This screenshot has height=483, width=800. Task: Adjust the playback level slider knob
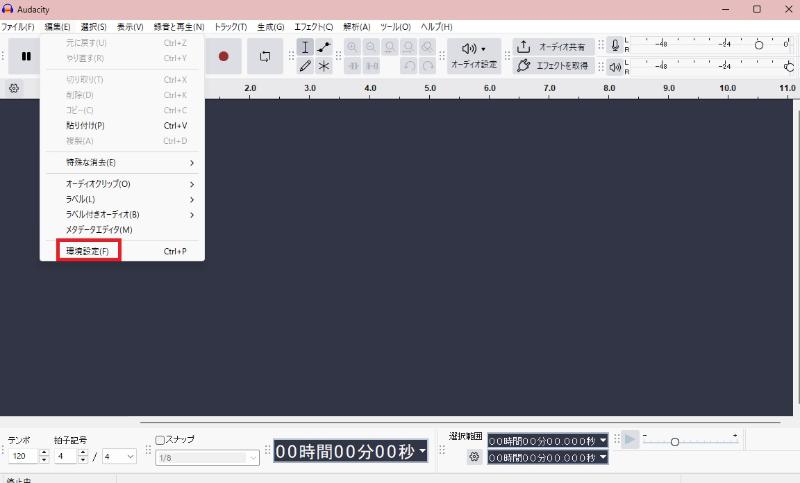pos(790,66)
